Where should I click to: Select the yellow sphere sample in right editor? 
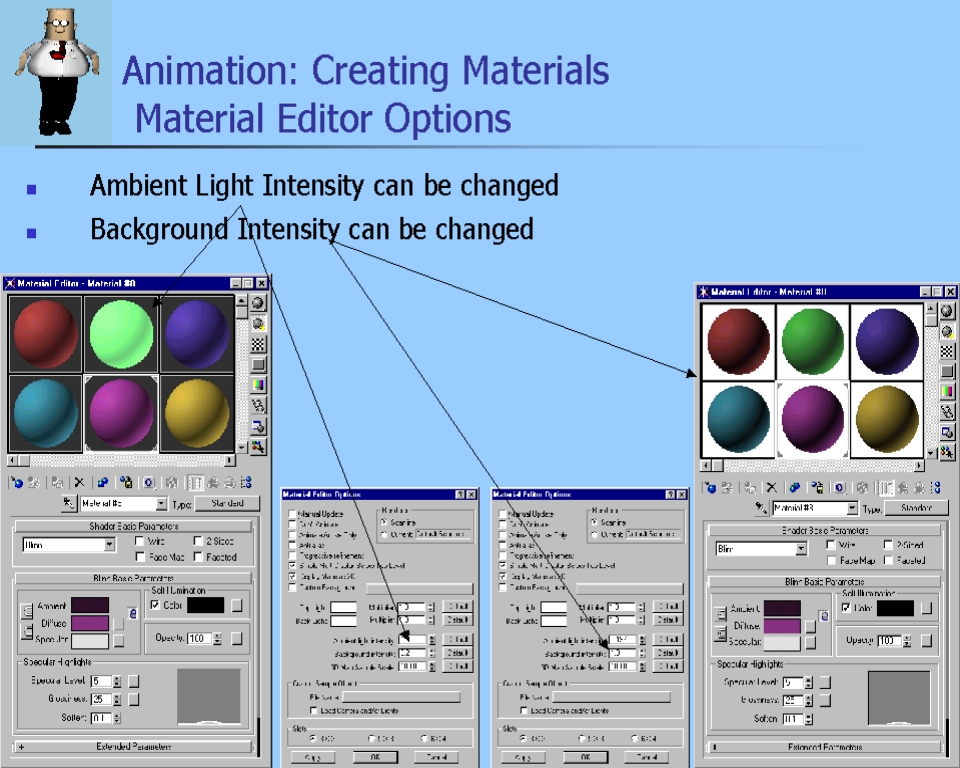click(886, 420)
